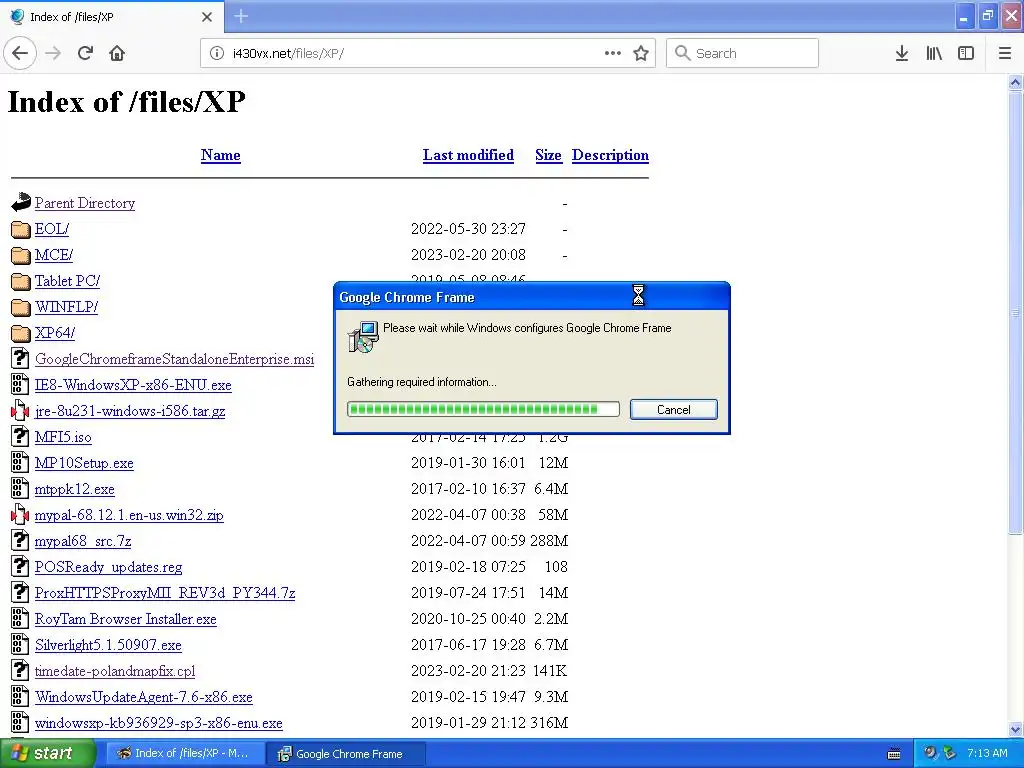This screenshot has width=1024, height=768.
Task: Open the library bookshelf icon
Action: point(934,53)
